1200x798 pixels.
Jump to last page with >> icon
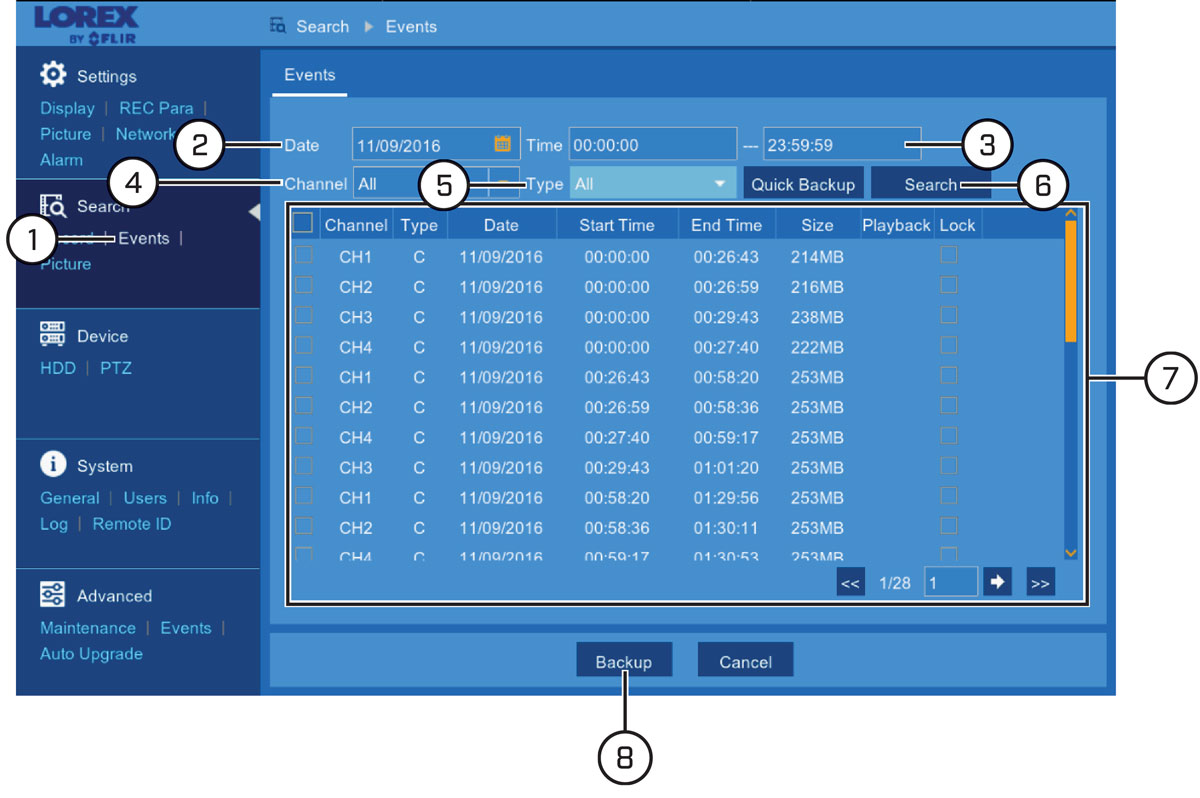click(x=1041, y=584)
